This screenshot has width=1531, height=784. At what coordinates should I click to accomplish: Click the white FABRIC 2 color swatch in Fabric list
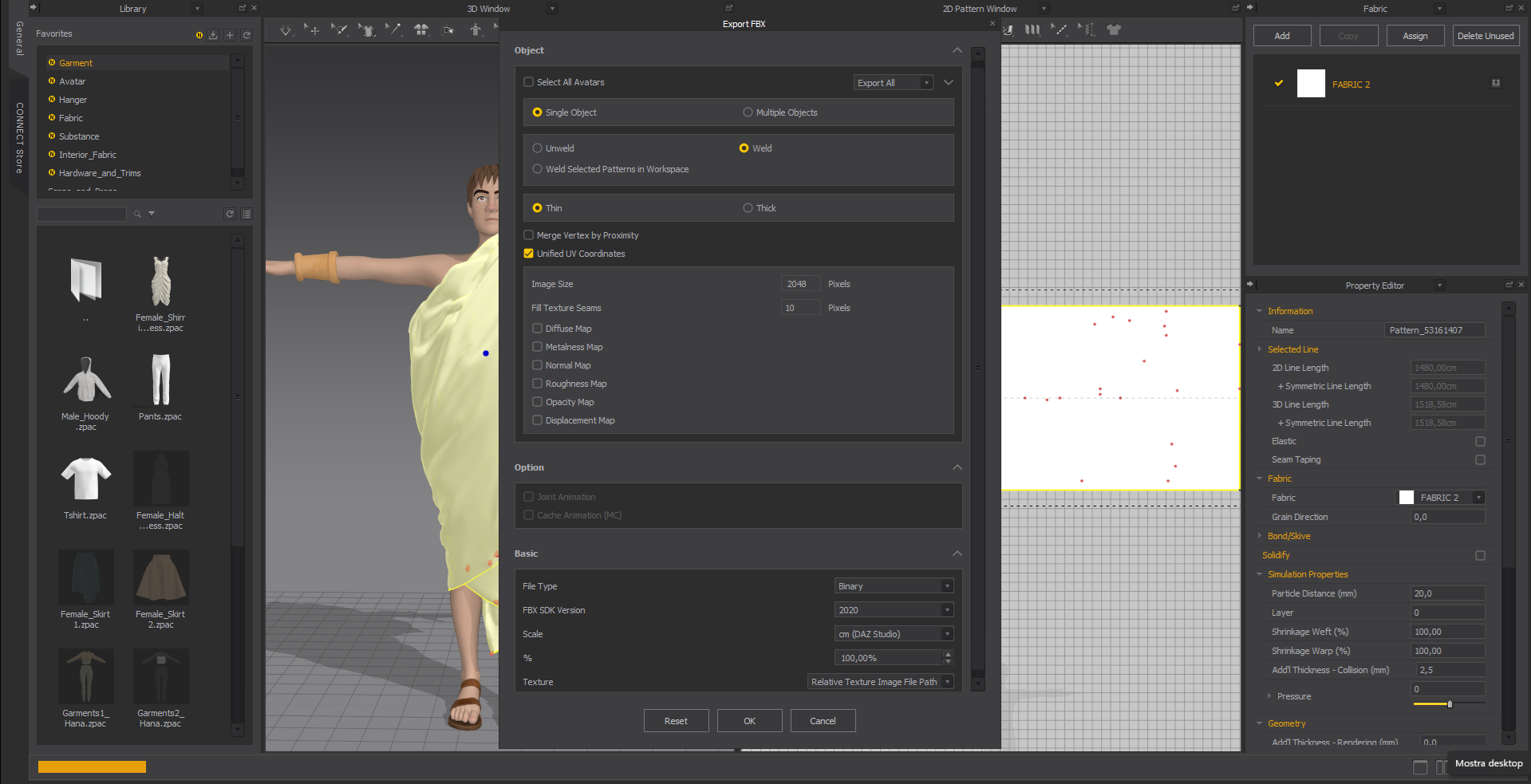pos(1311,84)
